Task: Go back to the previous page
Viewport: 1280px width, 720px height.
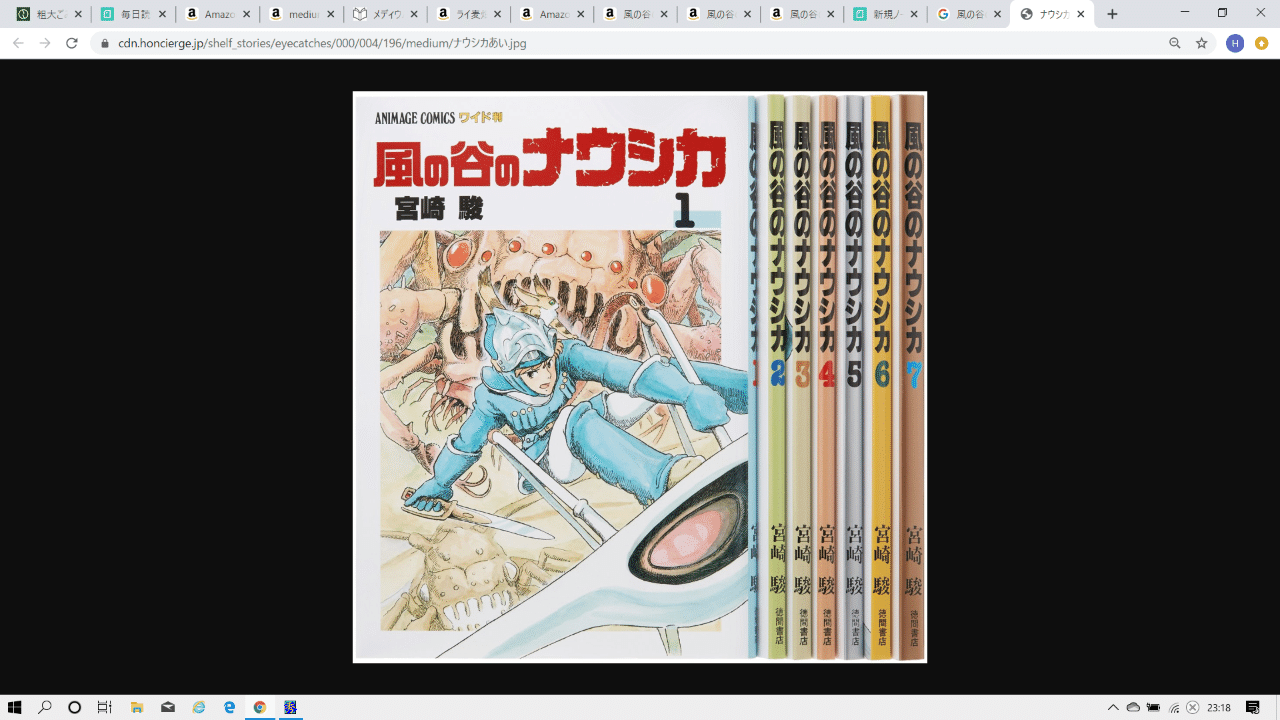Action: (18, 43)
